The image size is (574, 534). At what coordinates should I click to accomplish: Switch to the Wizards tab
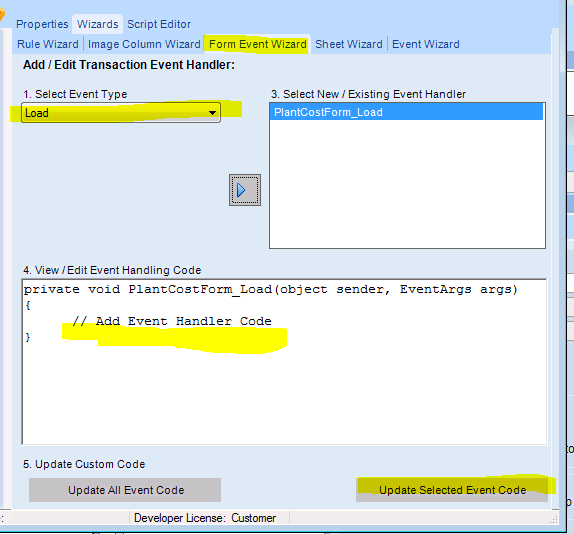(x=97, y=24)
